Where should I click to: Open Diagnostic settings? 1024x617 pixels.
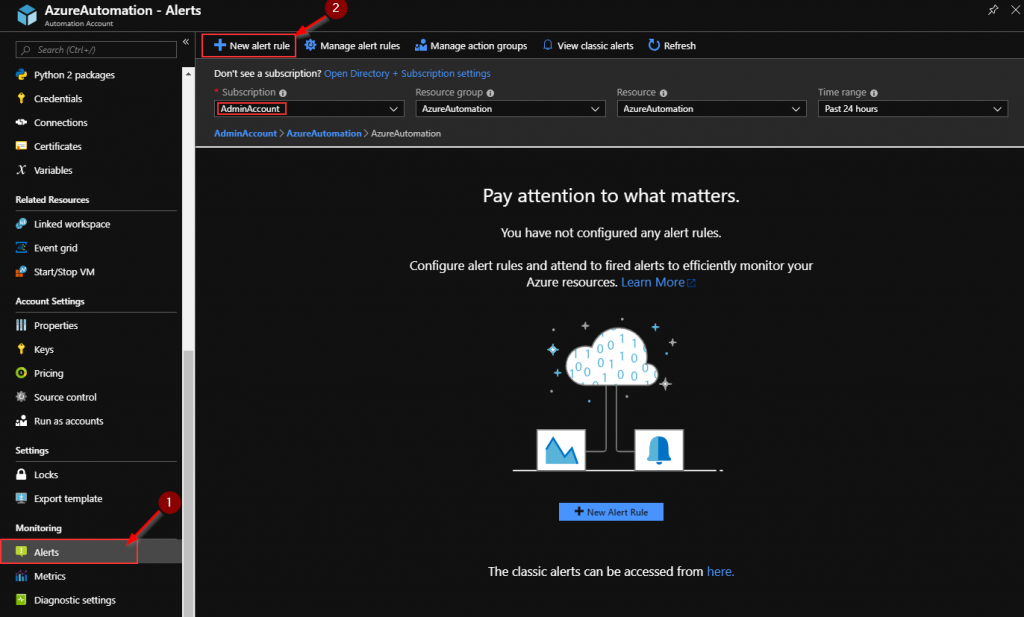pyautogui.click(x=75, y=600)
